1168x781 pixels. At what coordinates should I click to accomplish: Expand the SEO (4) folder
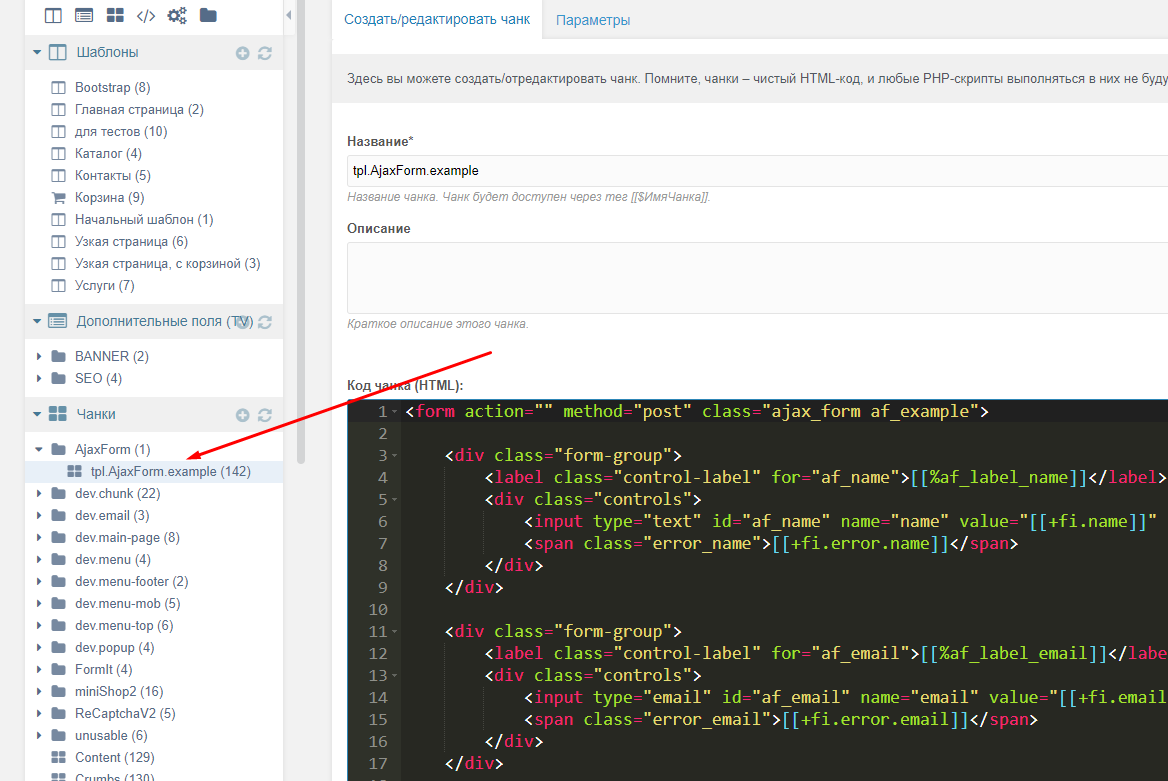pyautogui.click(x=39, y=379)
